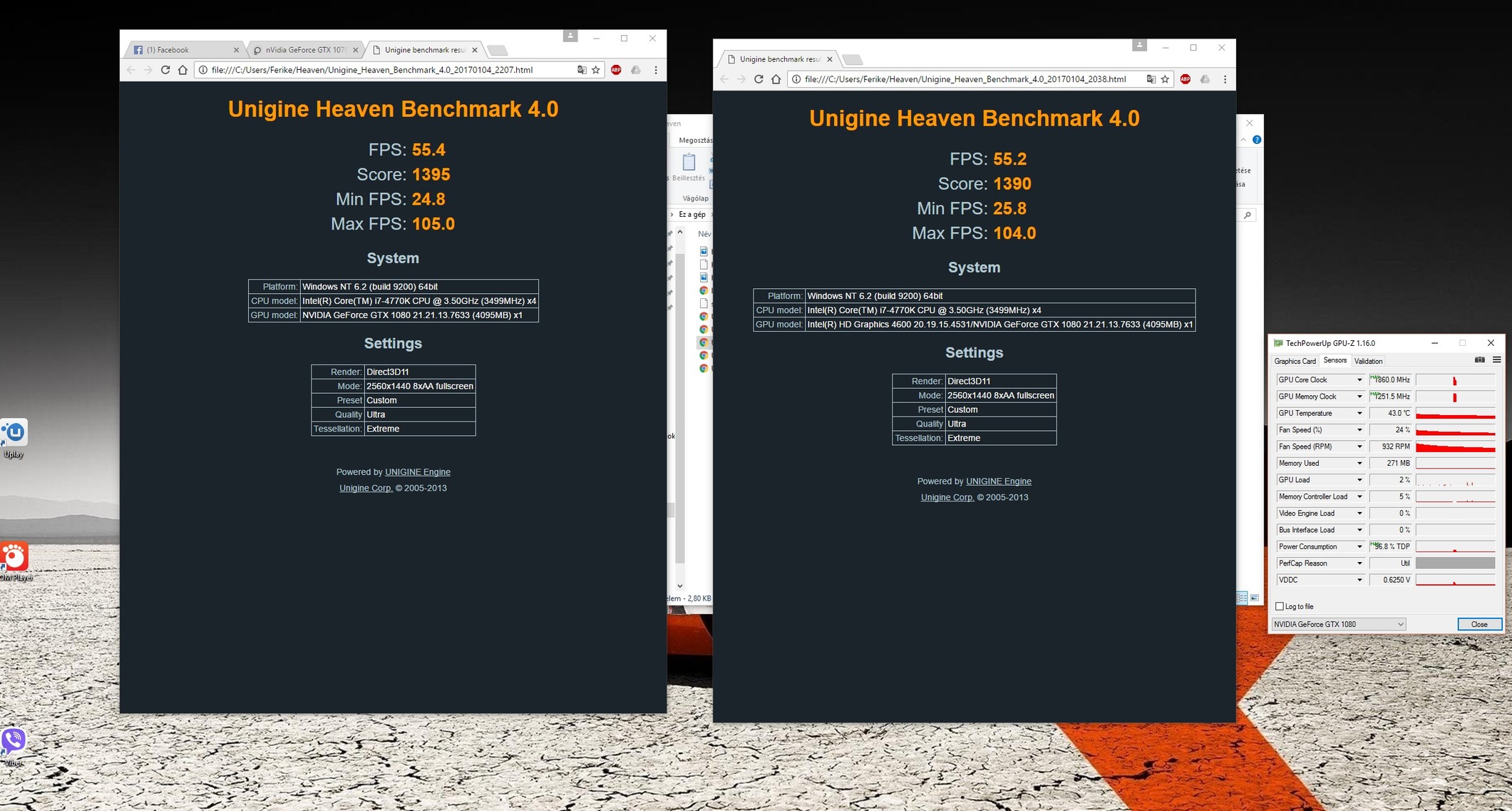Click Back arrow in left Chrome window
Image resolution: width=1512 pixels, height=811 pixels.
point(130,70)
